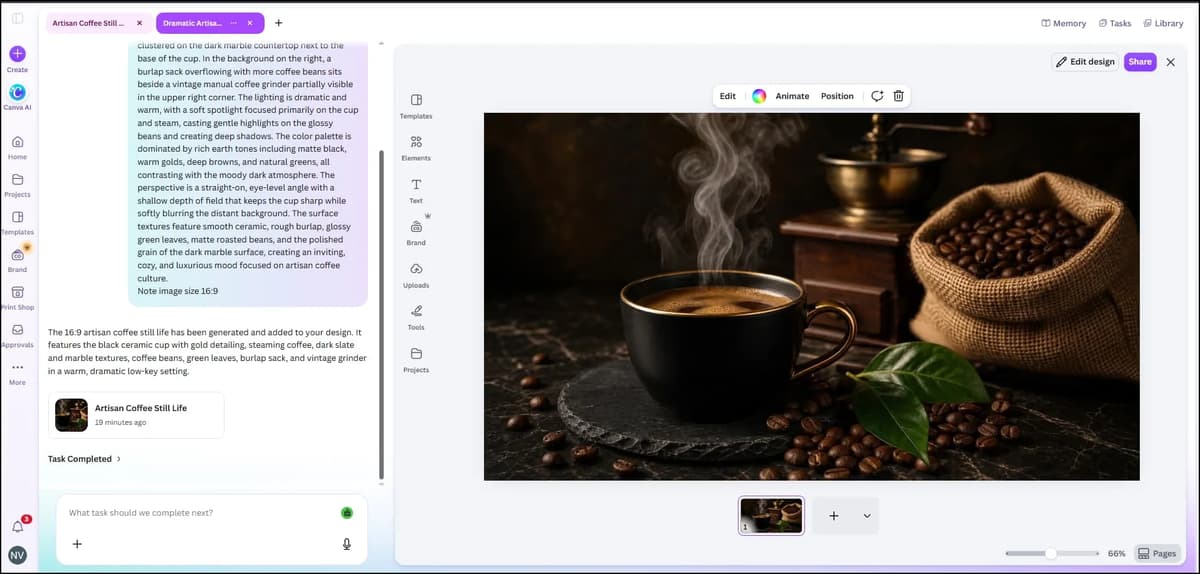Click the chat task input field
1200x574 pixels.
click(x=200, y=513)
